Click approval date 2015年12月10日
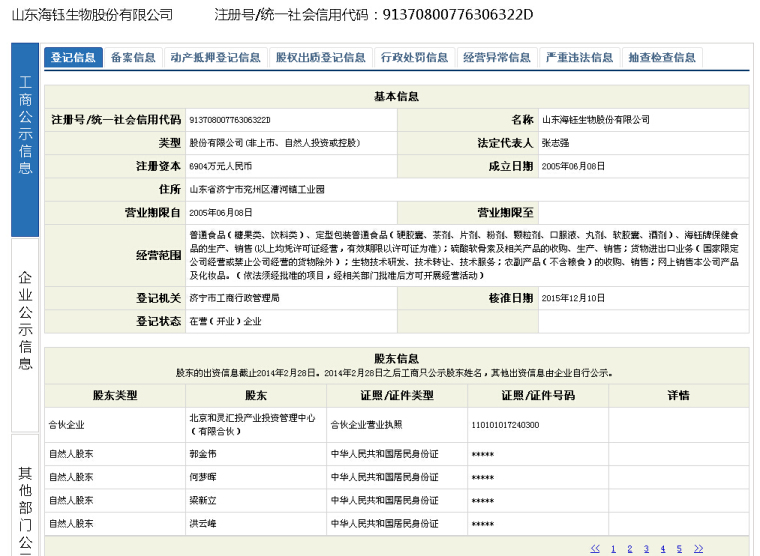760x556 pixels. (x=573, y=298)
